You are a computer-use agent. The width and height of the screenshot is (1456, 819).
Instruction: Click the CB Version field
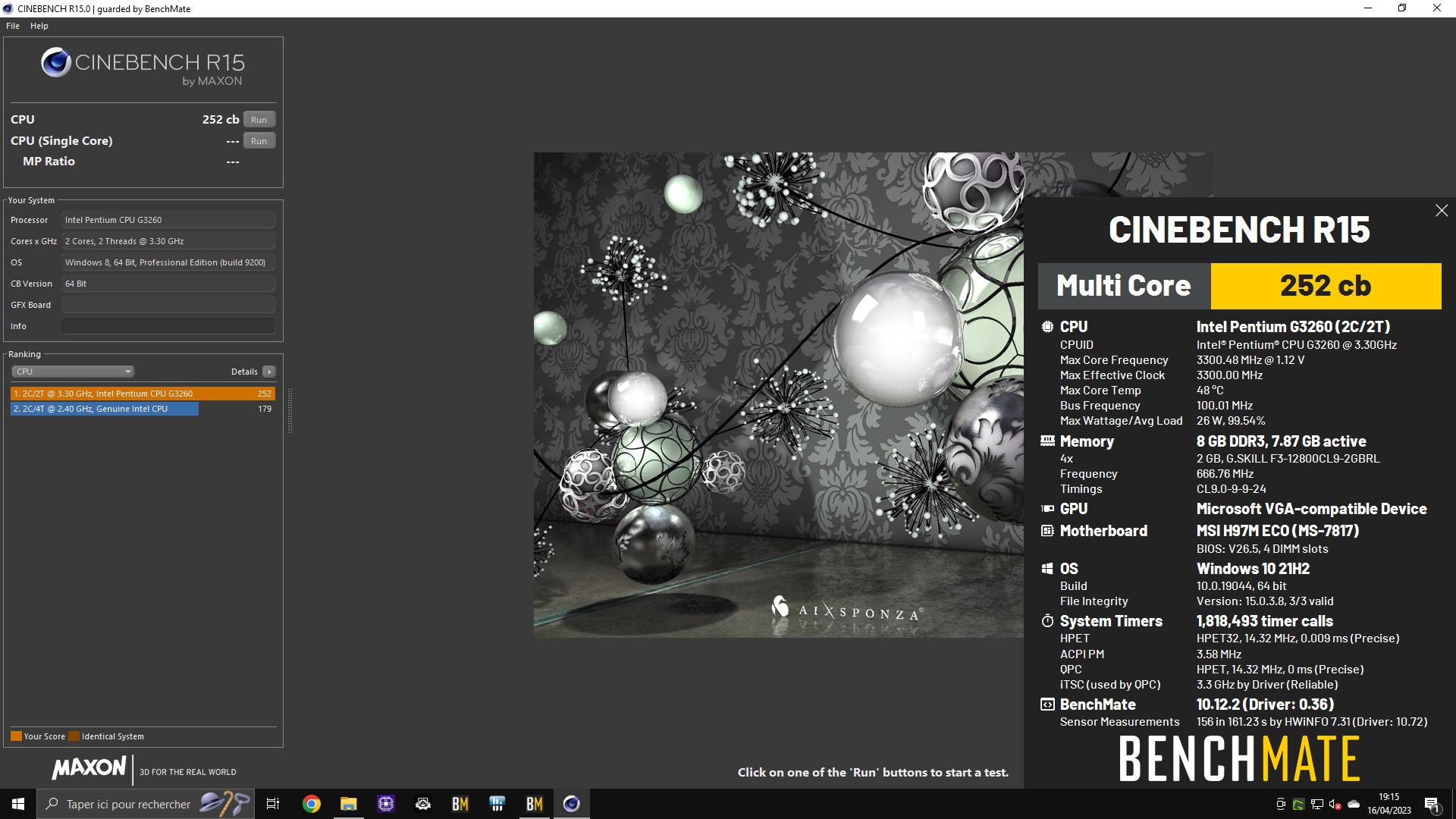168,284
